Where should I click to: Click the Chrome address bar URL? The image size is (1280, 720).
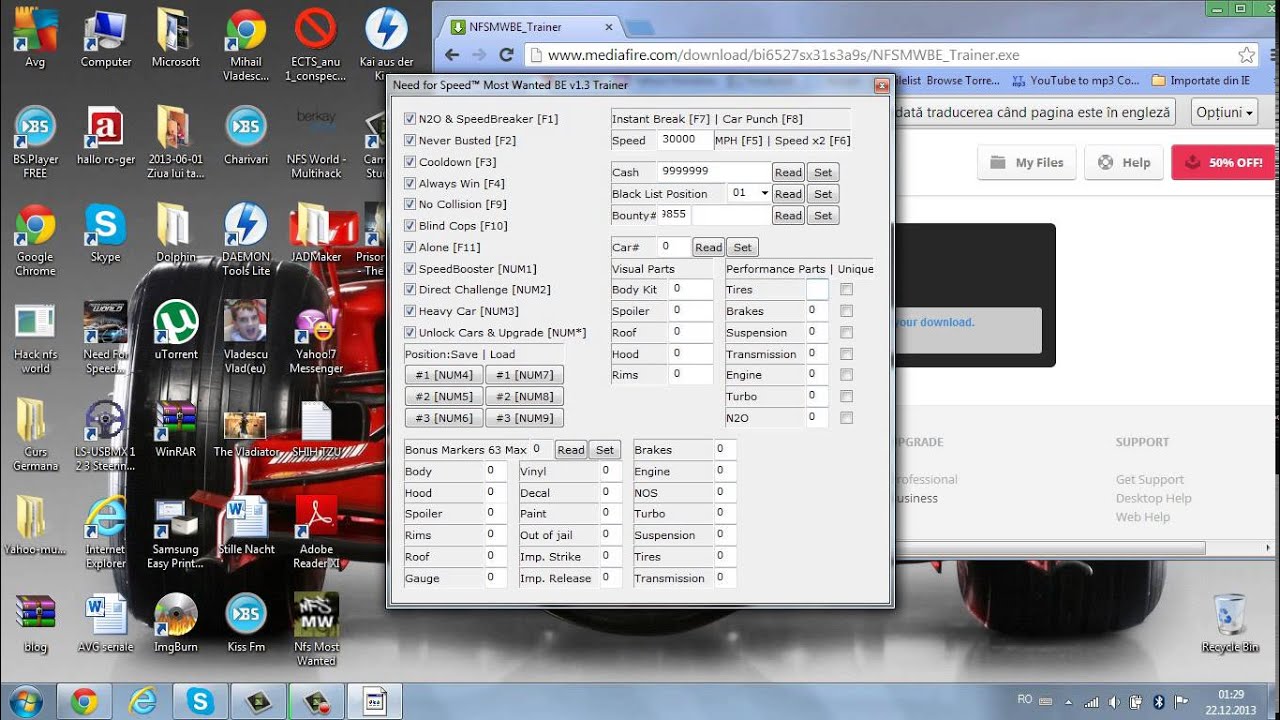pyautogui.click(x=783, y=55)
